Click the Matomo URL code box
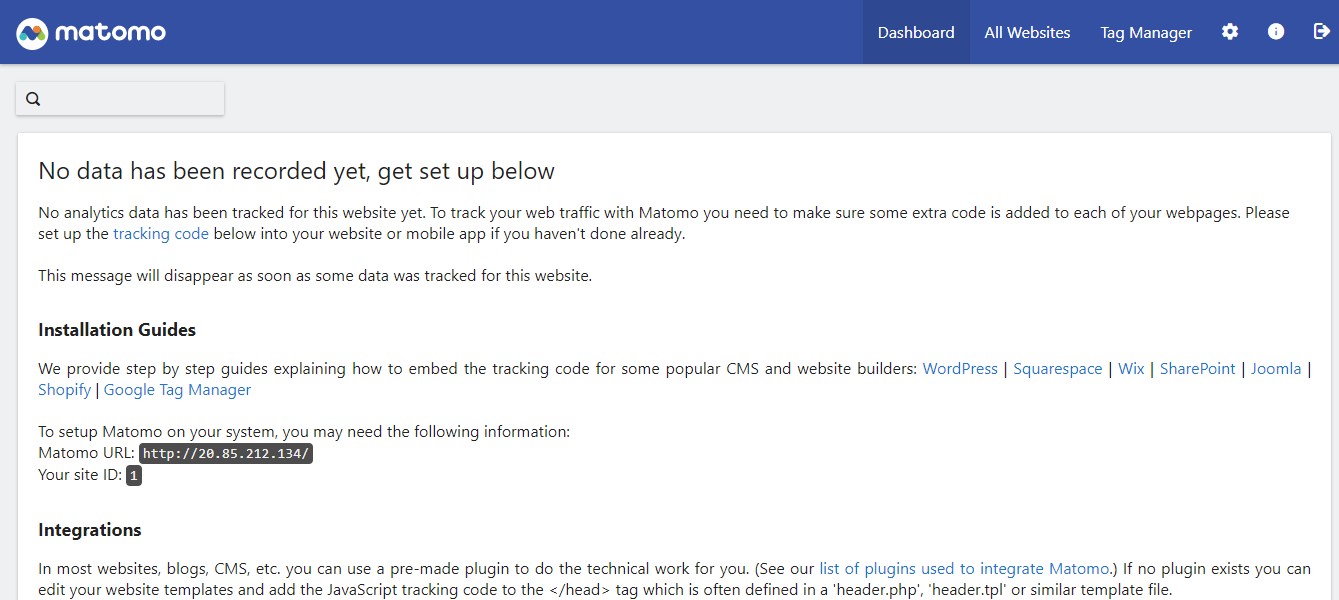The height and width of the screenshot is (600, 1339). (226, 454)
